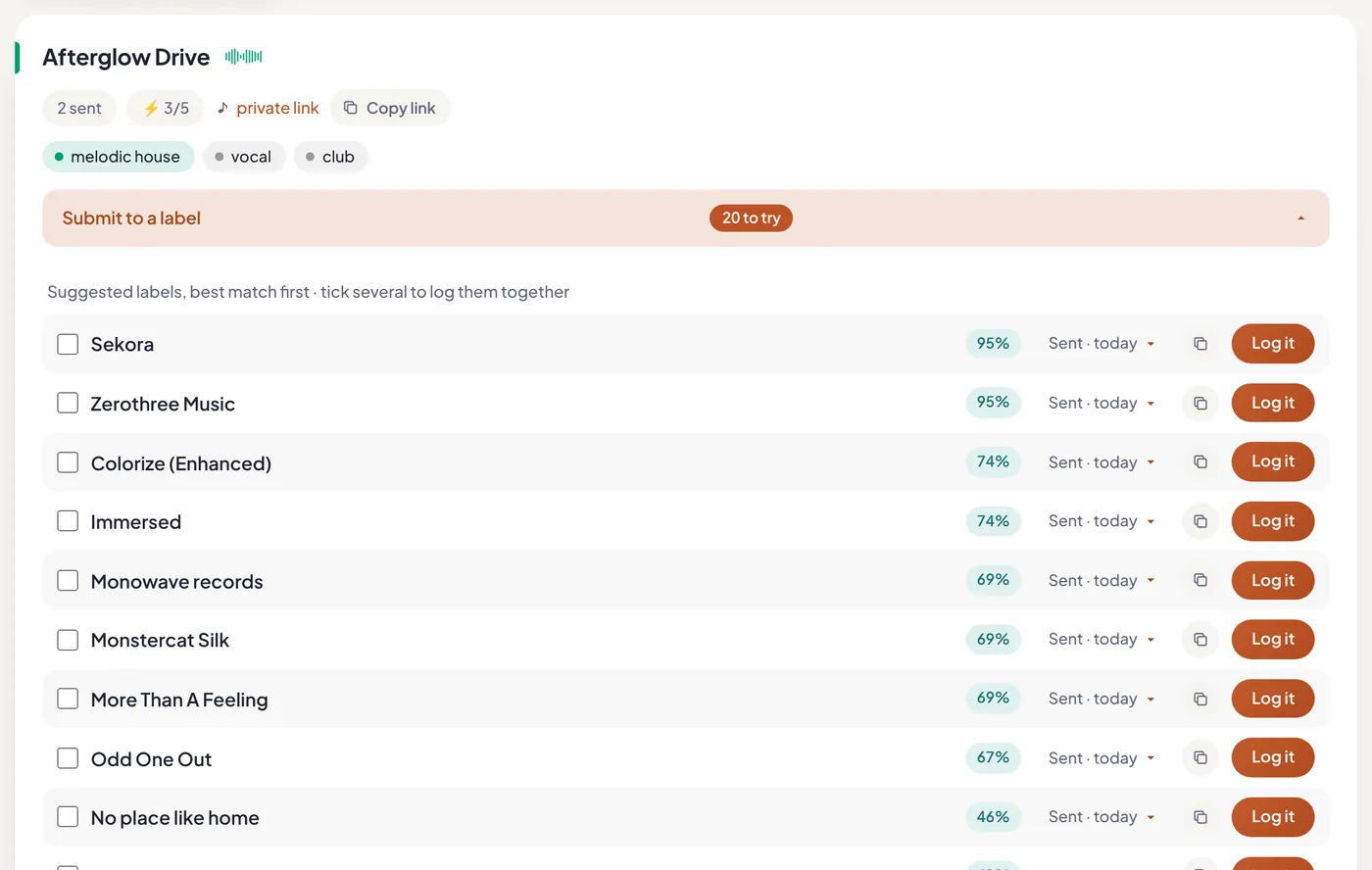Open Sent today dropdown for Colorize (Enhanced)
Viewport: 1372px width, 870px height.
1102,462
